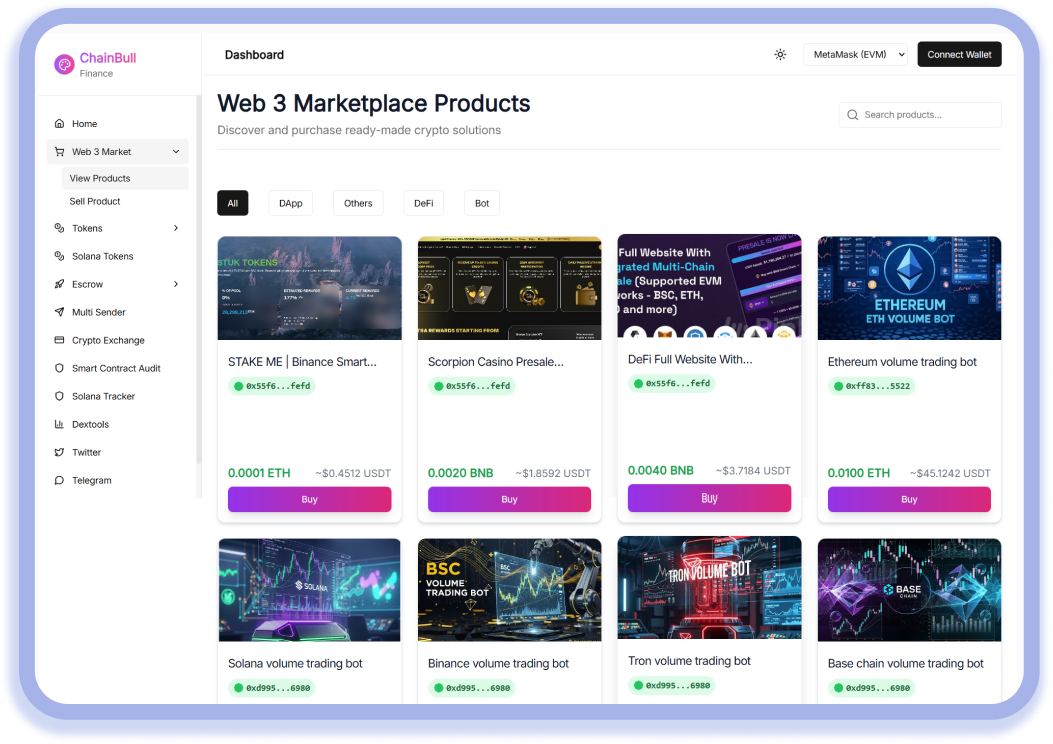Click the Twitter bird icon
1053x744 pixels.
coord(60,452)
